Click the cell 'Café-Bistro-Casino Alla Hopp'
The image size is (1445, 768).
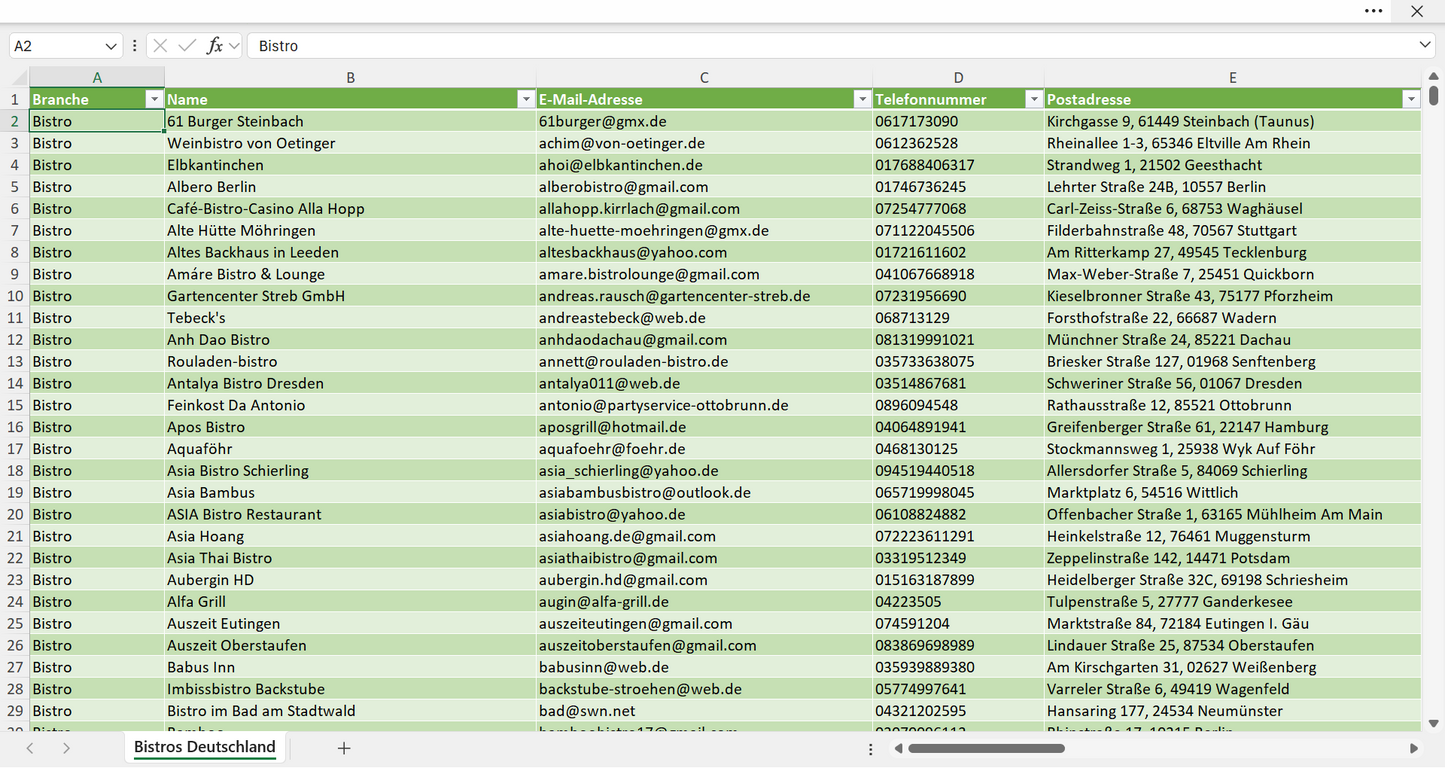pos(350,209)
